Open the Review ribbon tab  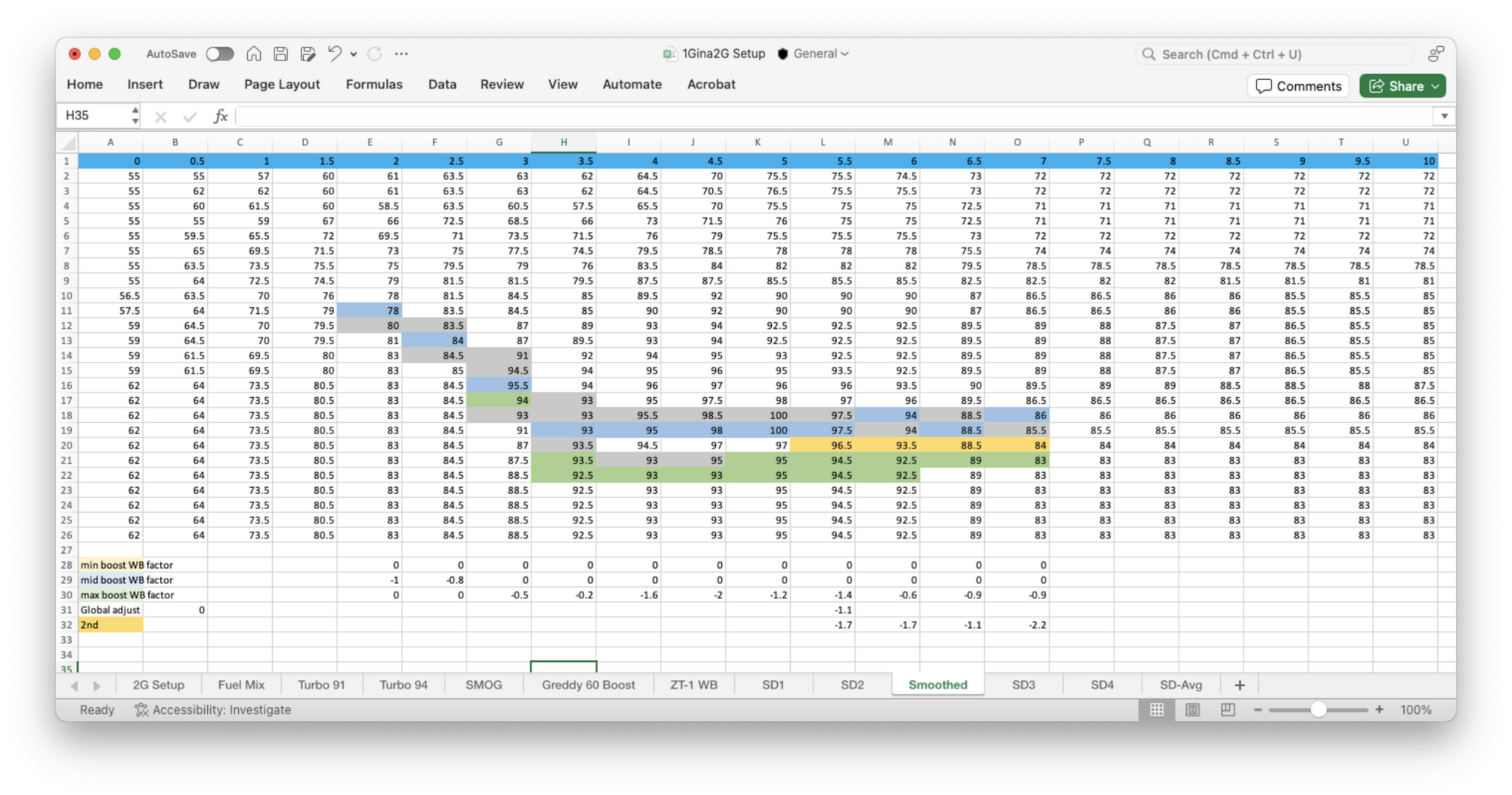click(x=502, y=85)
